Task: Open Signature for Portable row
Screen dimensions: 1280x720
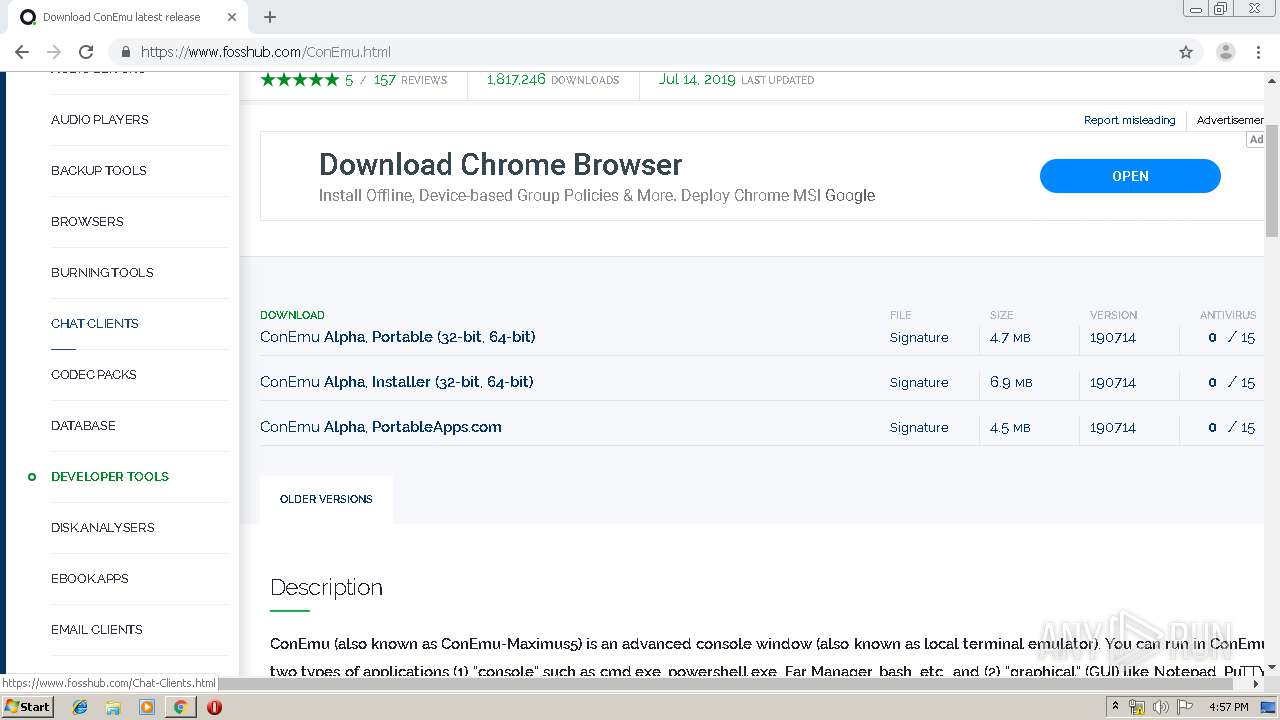Action: pos(919,338)
